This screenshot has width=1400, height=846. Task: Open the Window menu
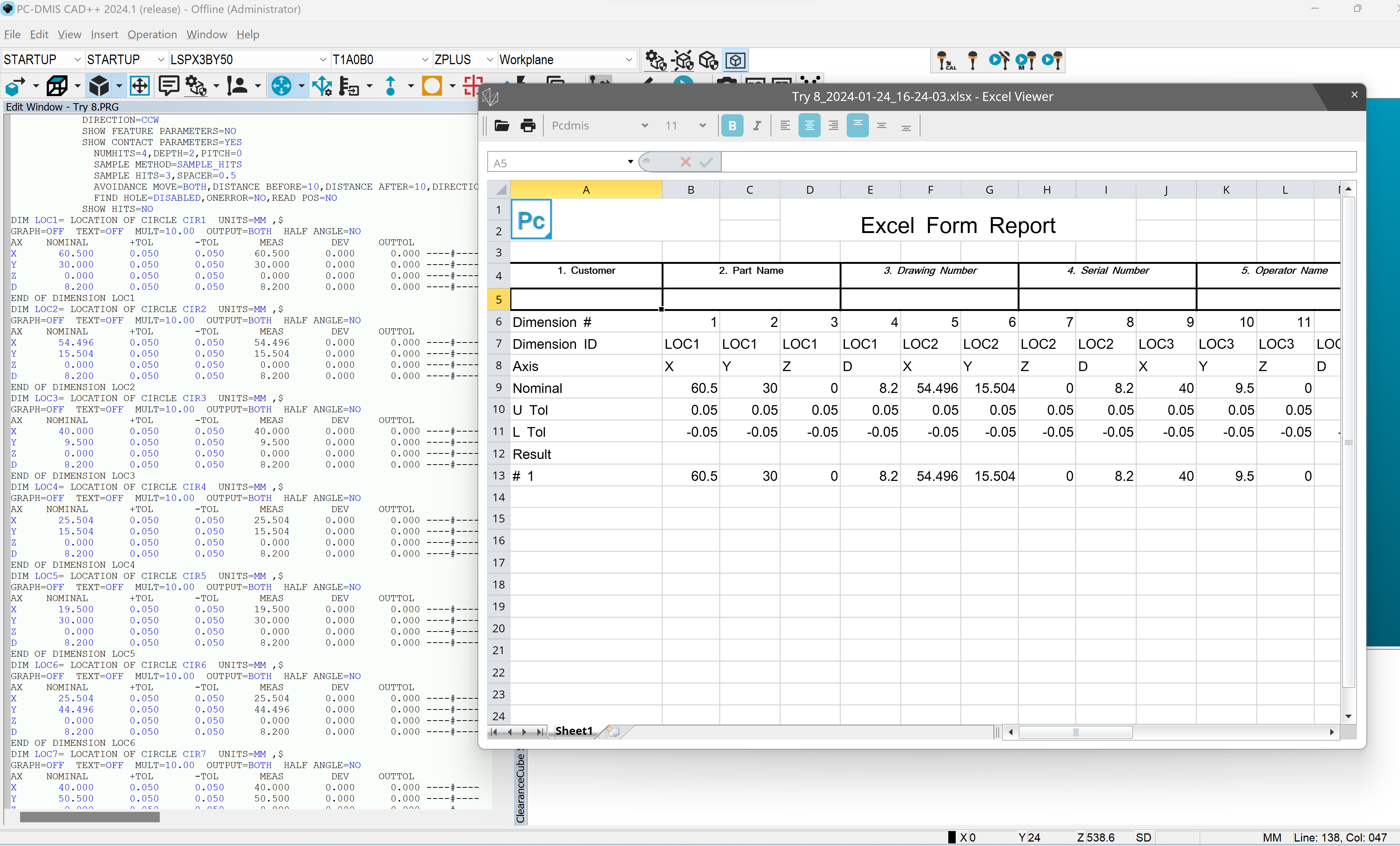207,34
